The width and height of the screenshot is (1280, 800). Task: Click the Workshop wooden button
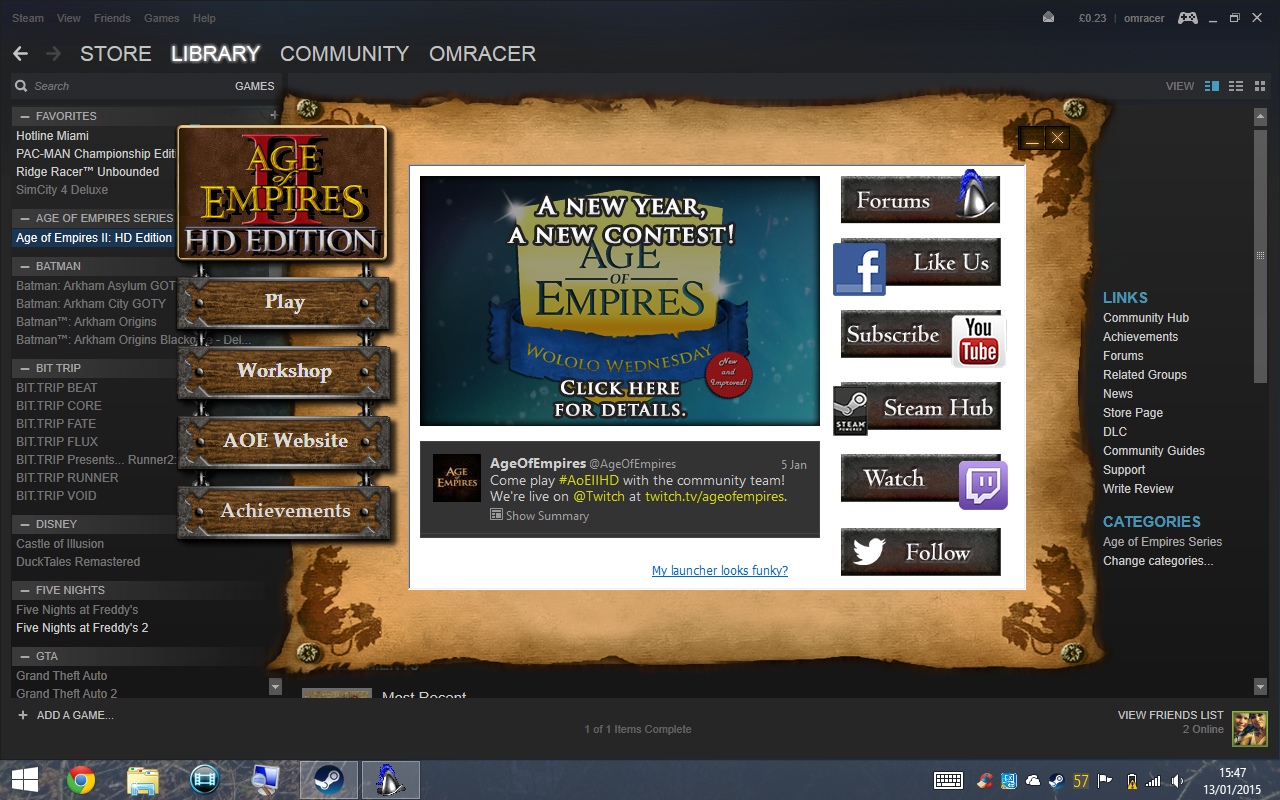pos(285,371)
